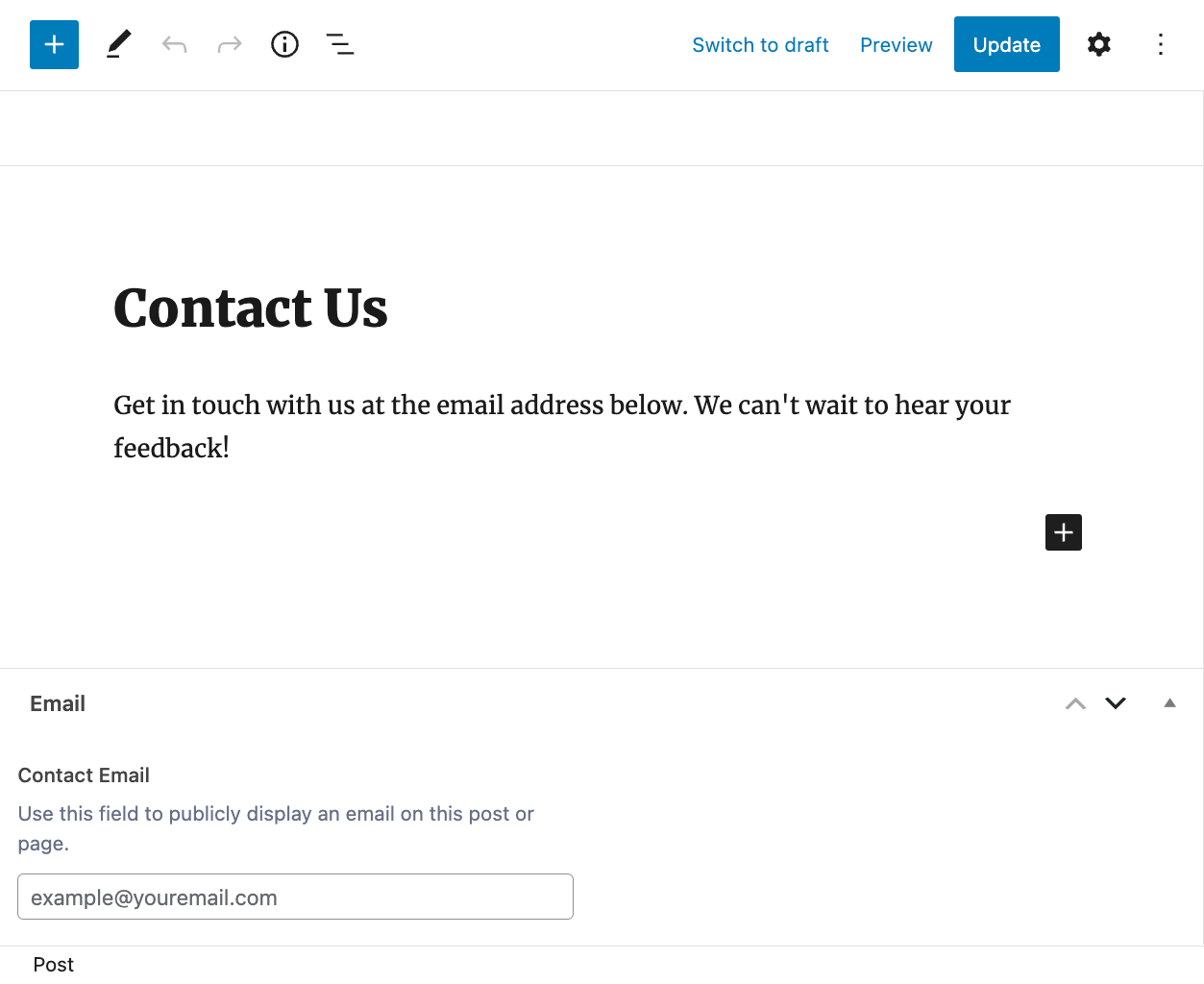
Task: Move the Email meta box up
Action: coord(1074,703)
